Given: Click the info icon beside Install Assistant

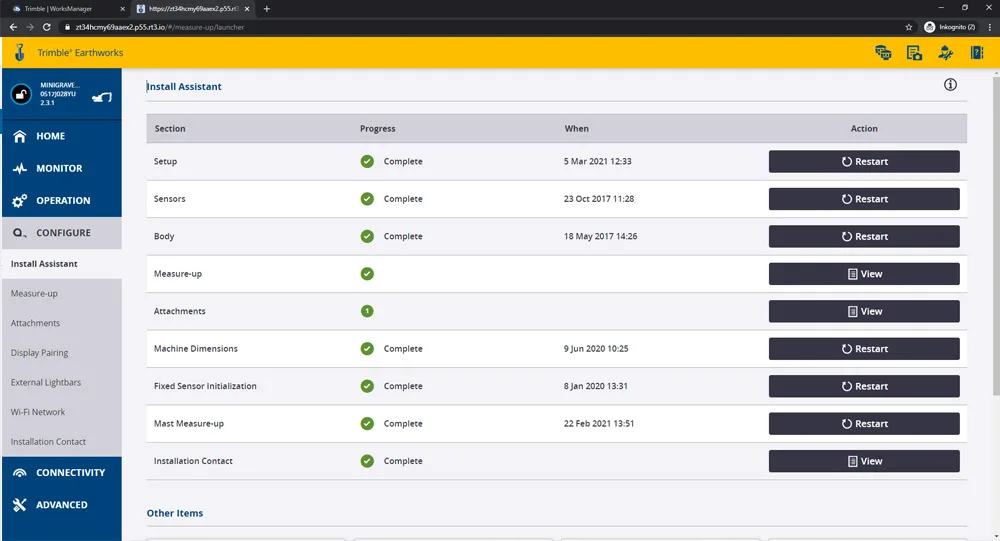Looking at the screenshot, I should [950, 85].
